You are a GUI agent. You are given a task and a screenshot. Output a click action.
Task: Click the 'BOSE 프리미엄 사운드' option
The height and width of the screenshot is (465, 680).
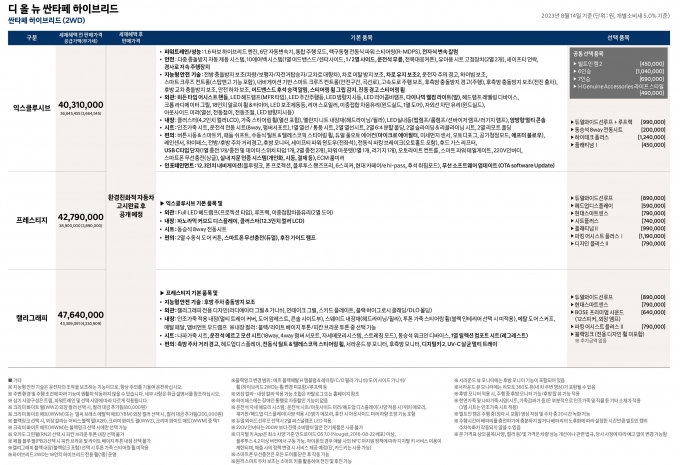pos(597,312)
